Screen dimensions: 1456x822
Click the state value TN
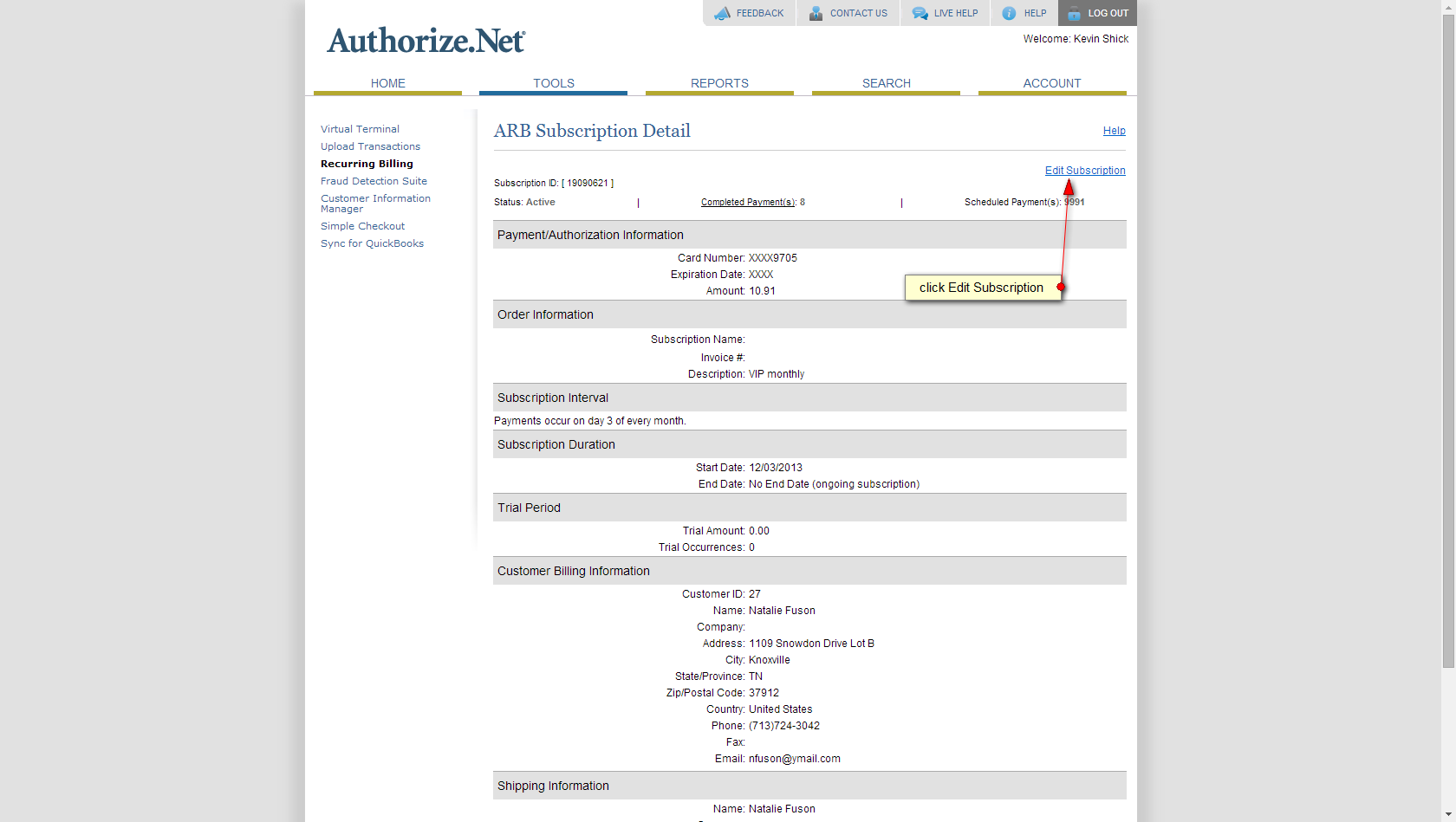click(x=756, y=676)
